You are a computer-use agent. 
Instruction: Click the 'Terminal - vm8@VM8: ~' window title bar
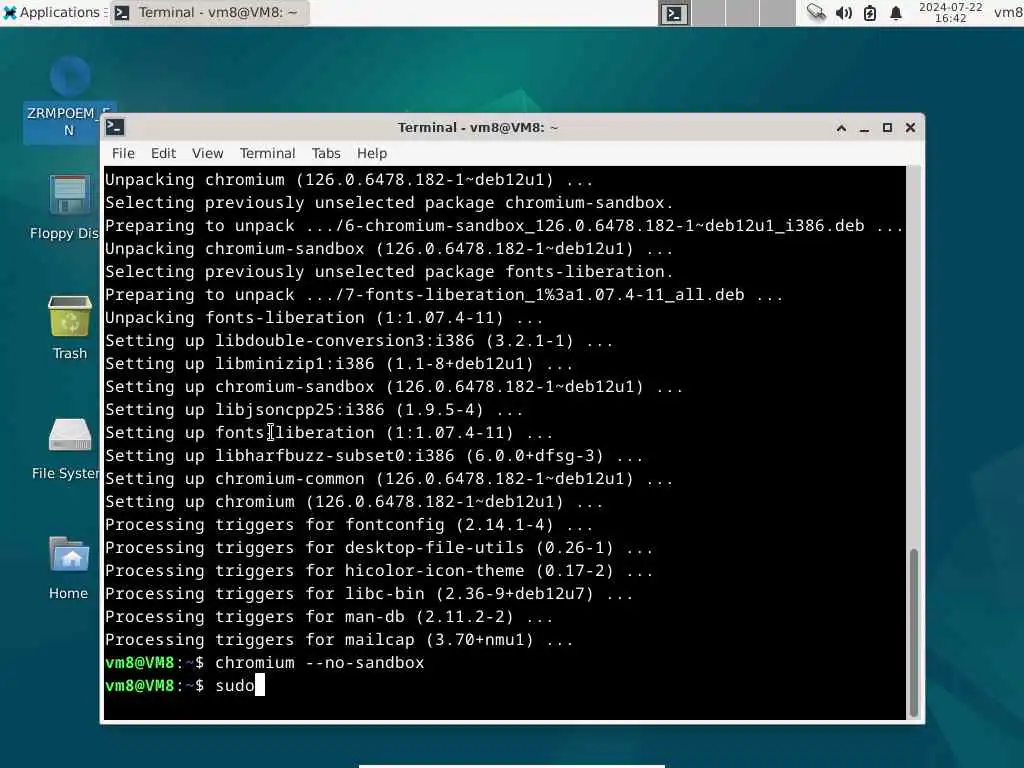click(x=478, y=127)
